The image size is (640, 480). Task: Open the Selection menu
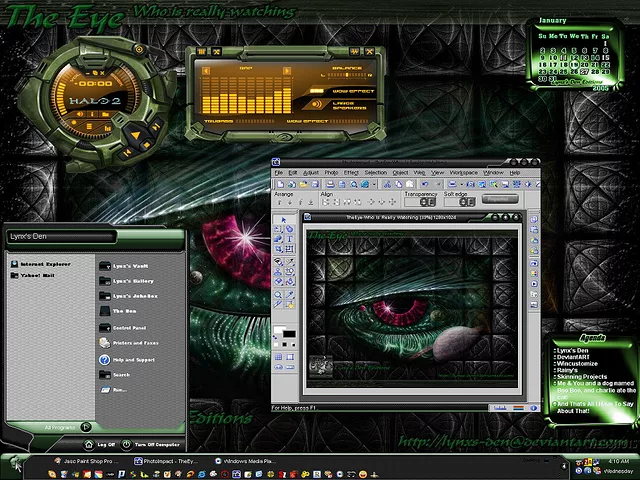[x=375, y=173]
